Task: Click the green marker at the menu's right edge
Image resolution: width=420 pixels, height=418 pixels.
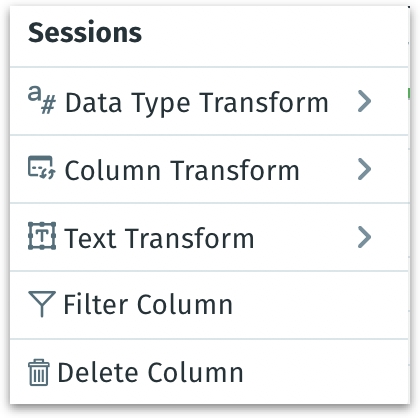Action: (409, 93)
